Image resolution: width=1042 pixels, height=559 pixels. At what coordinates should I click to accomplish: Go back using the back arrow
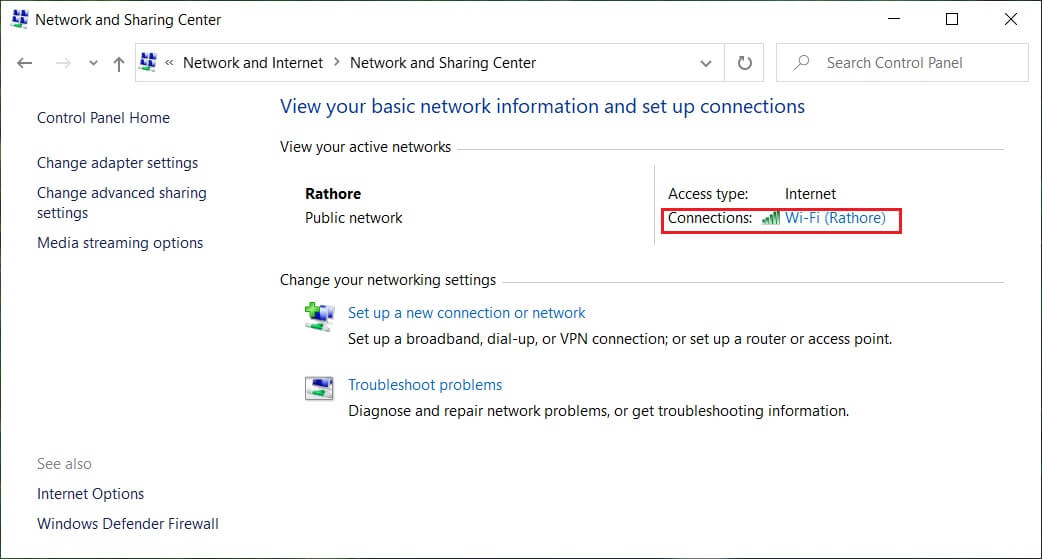(25, 63)
